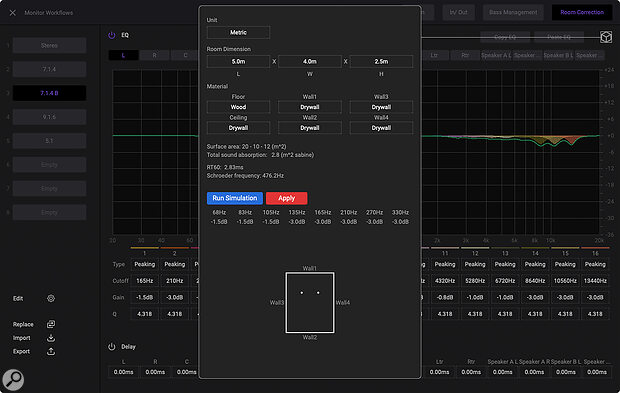The image size is (620, 393).
Task: Open the Ceiling material dropdown
Action: coord(238,128)
